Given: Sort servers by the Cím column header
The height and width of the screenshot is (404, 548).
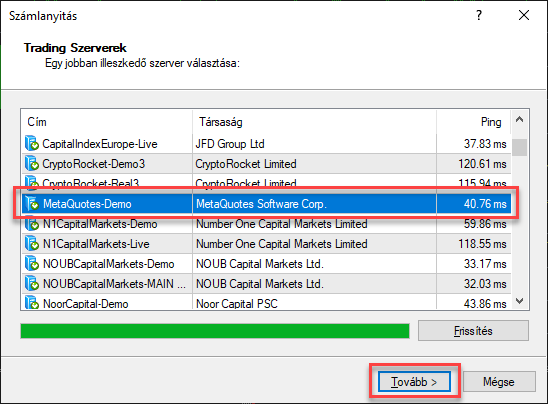Looking at the screenshot, I should [106, 122].
